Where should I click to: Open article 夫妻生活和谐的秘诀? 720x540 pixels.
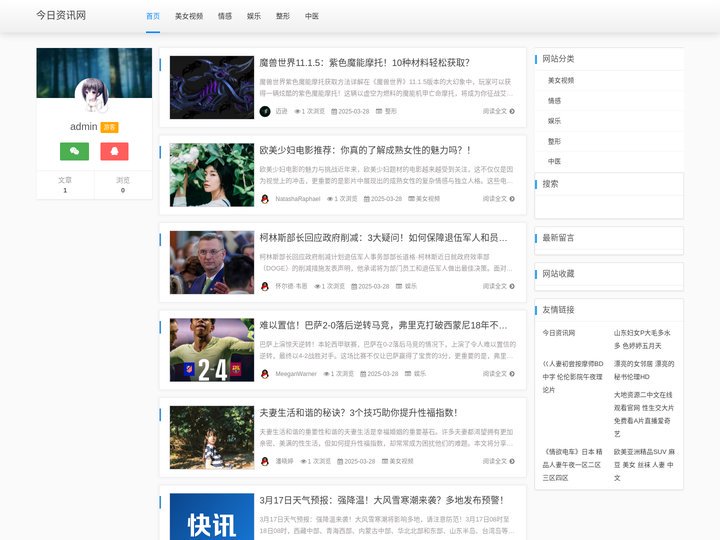click(358, 413)
